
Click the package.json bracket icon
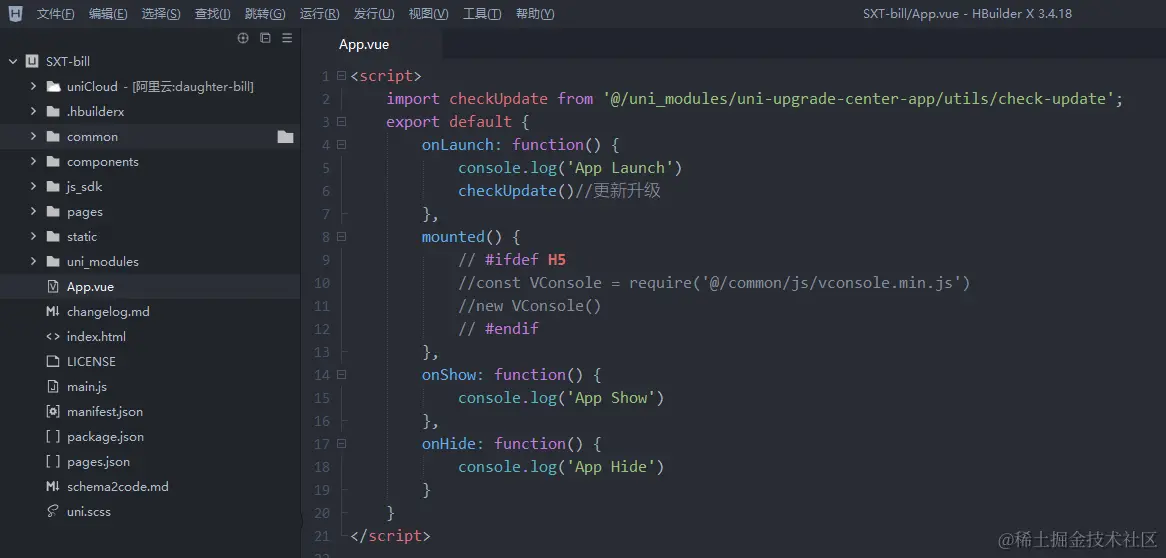point(53,437)
